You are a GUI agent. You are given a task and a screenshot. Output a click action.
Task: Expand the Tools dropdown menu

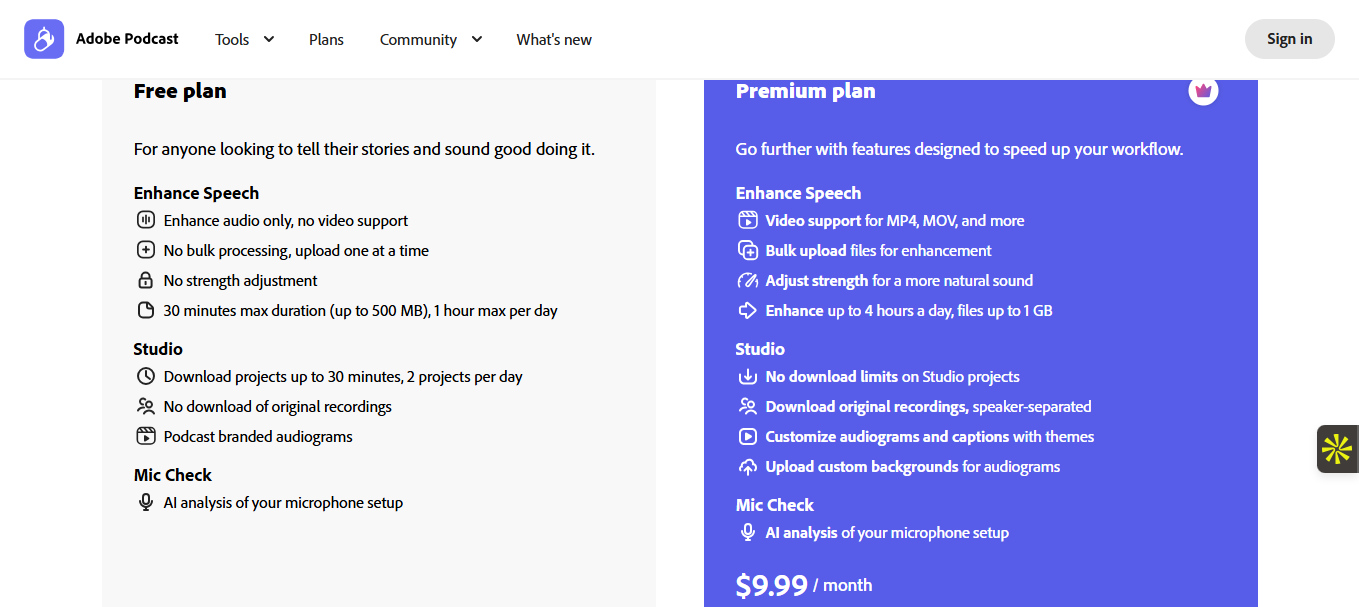click(244, 40)
